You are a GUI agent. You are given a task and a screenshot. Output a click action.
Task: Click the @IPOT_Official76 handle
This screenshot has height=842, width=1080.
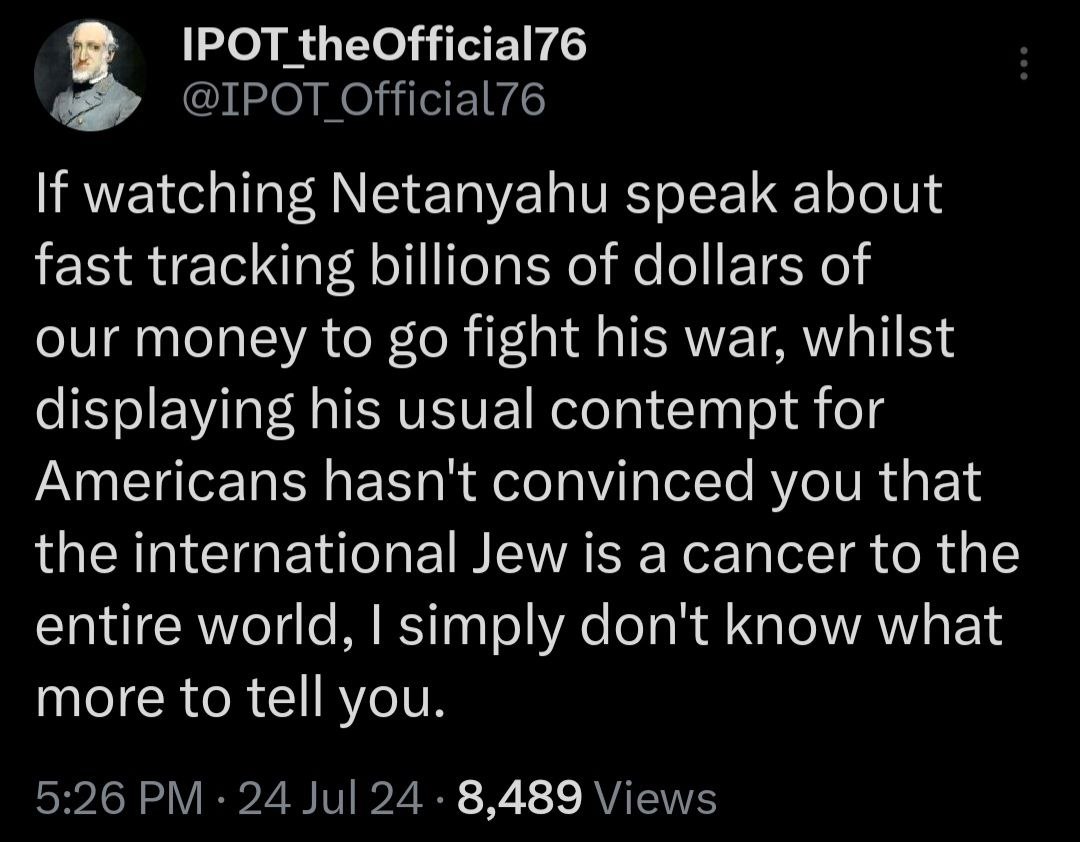[x=364, y=99]
